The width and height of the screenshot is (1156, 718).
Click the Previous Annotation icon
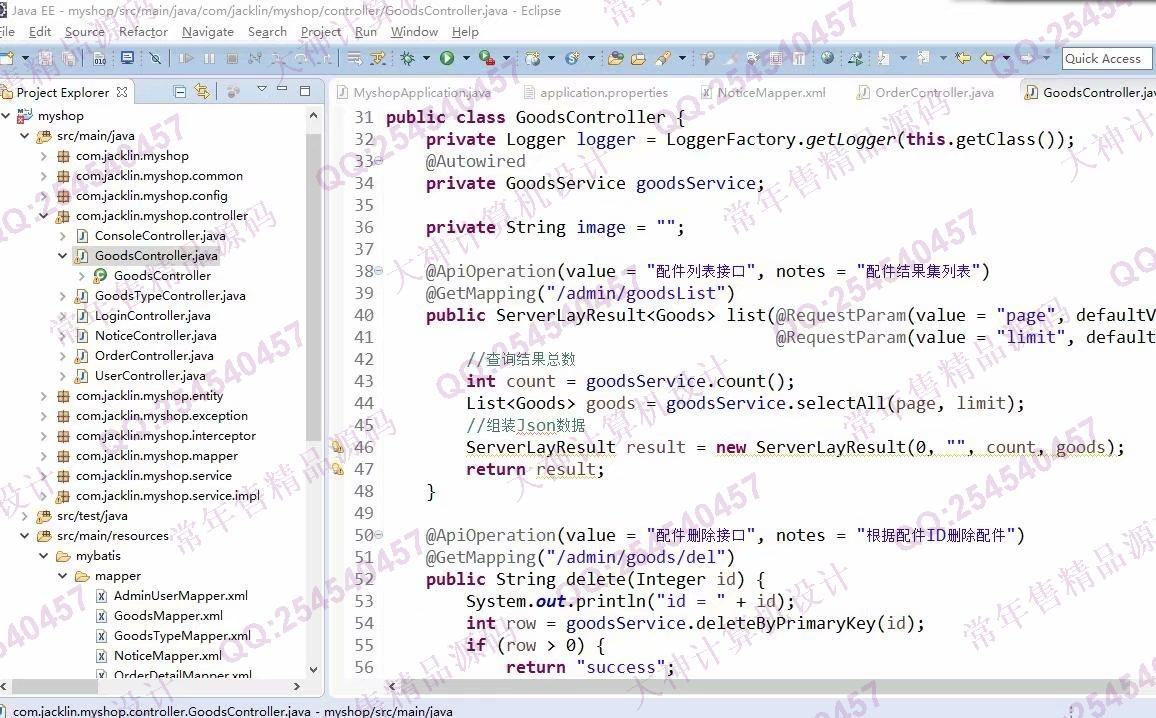coord(923,57)
